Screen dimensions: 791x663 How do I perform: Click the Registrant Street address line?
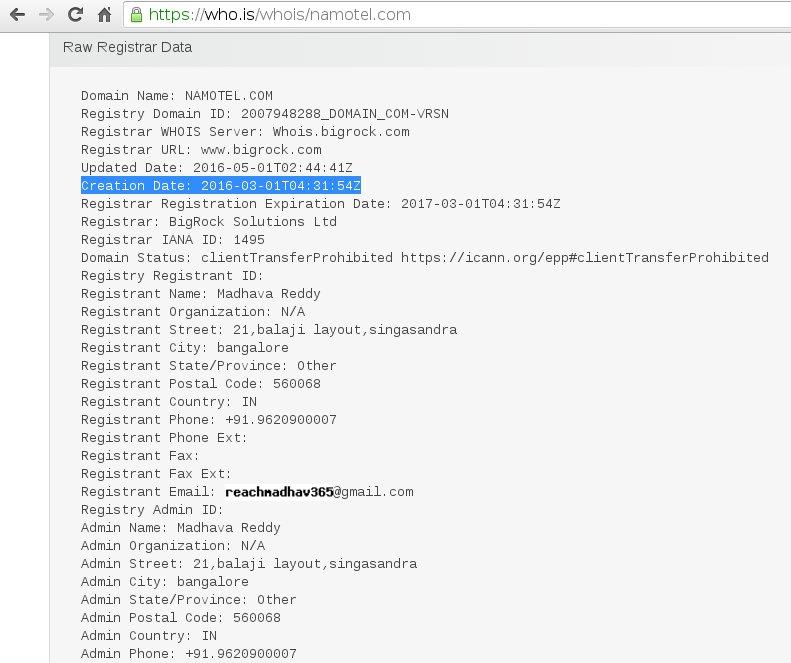[x=269, y=330]
